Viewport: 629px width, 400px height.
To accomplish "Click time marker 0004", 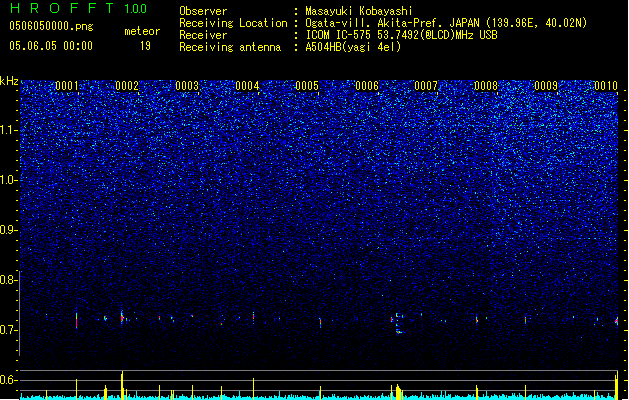I will (x=247, y=85).
